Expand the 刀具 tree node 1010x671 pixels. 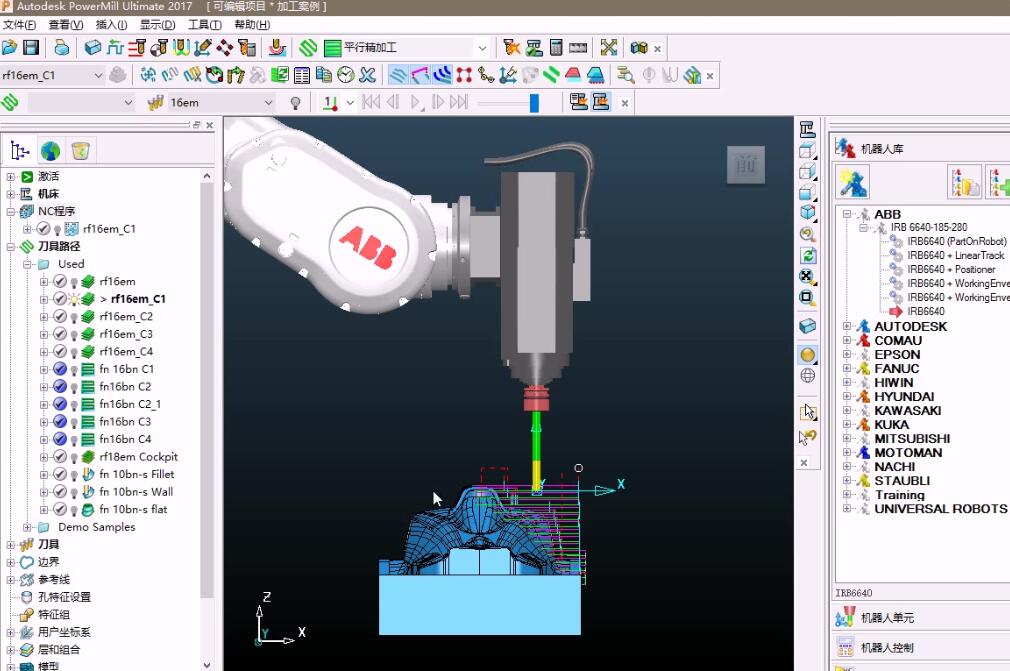(x=10, y=545)
